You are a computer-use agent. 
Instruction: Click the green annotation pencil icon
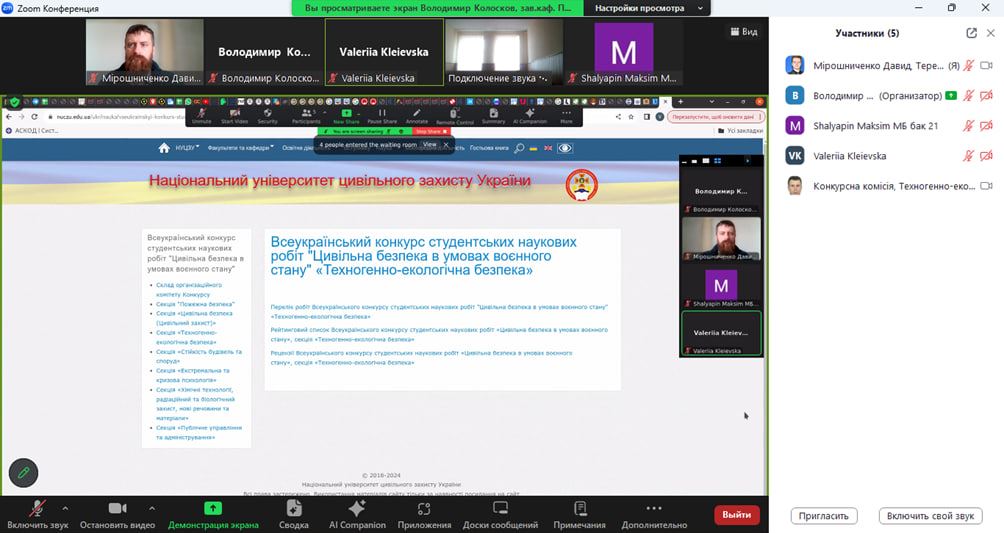pyautogui.click(x=23, y=472)
